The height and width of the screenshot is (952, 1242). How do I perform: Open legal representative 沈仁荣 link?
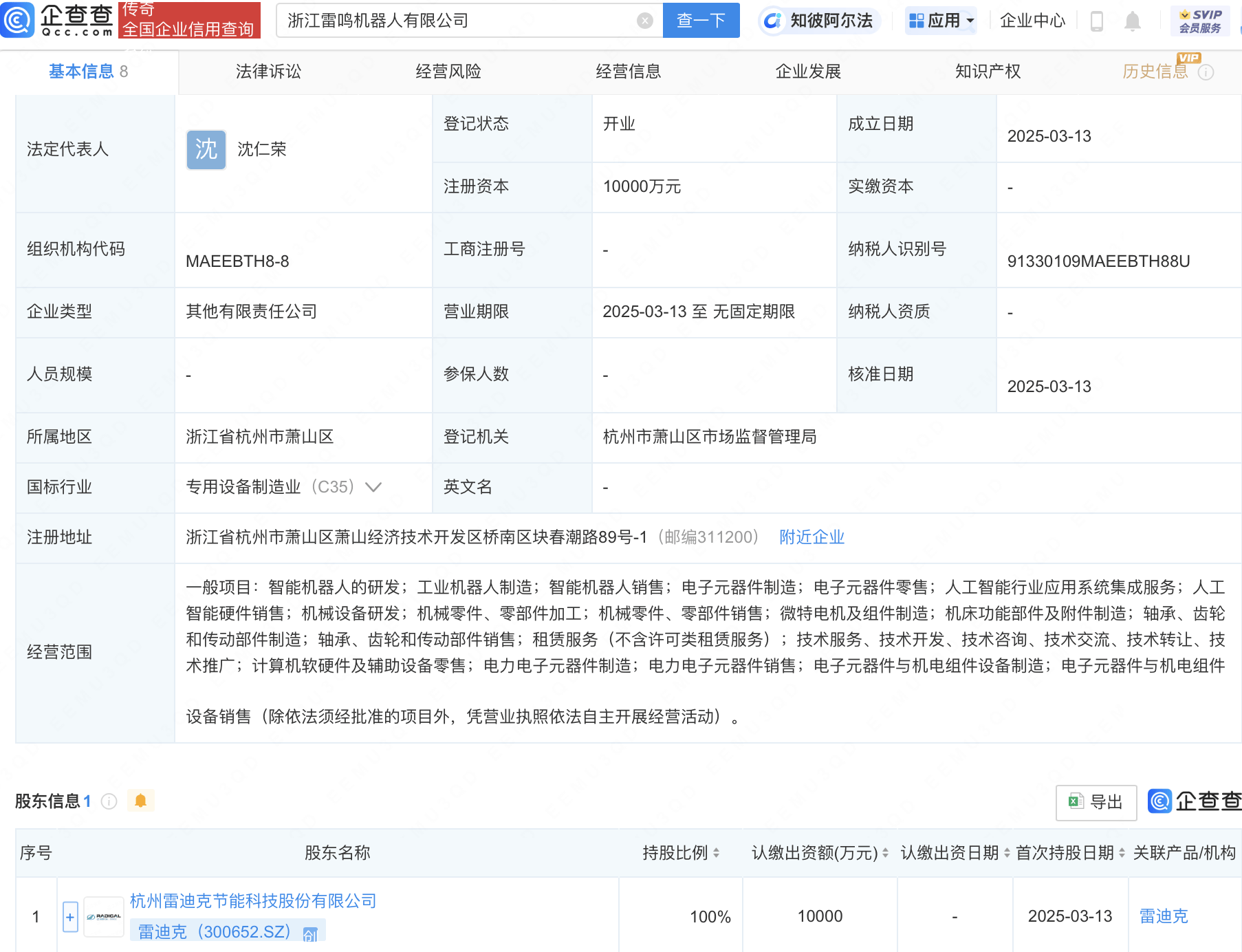[x=262, y=149]
